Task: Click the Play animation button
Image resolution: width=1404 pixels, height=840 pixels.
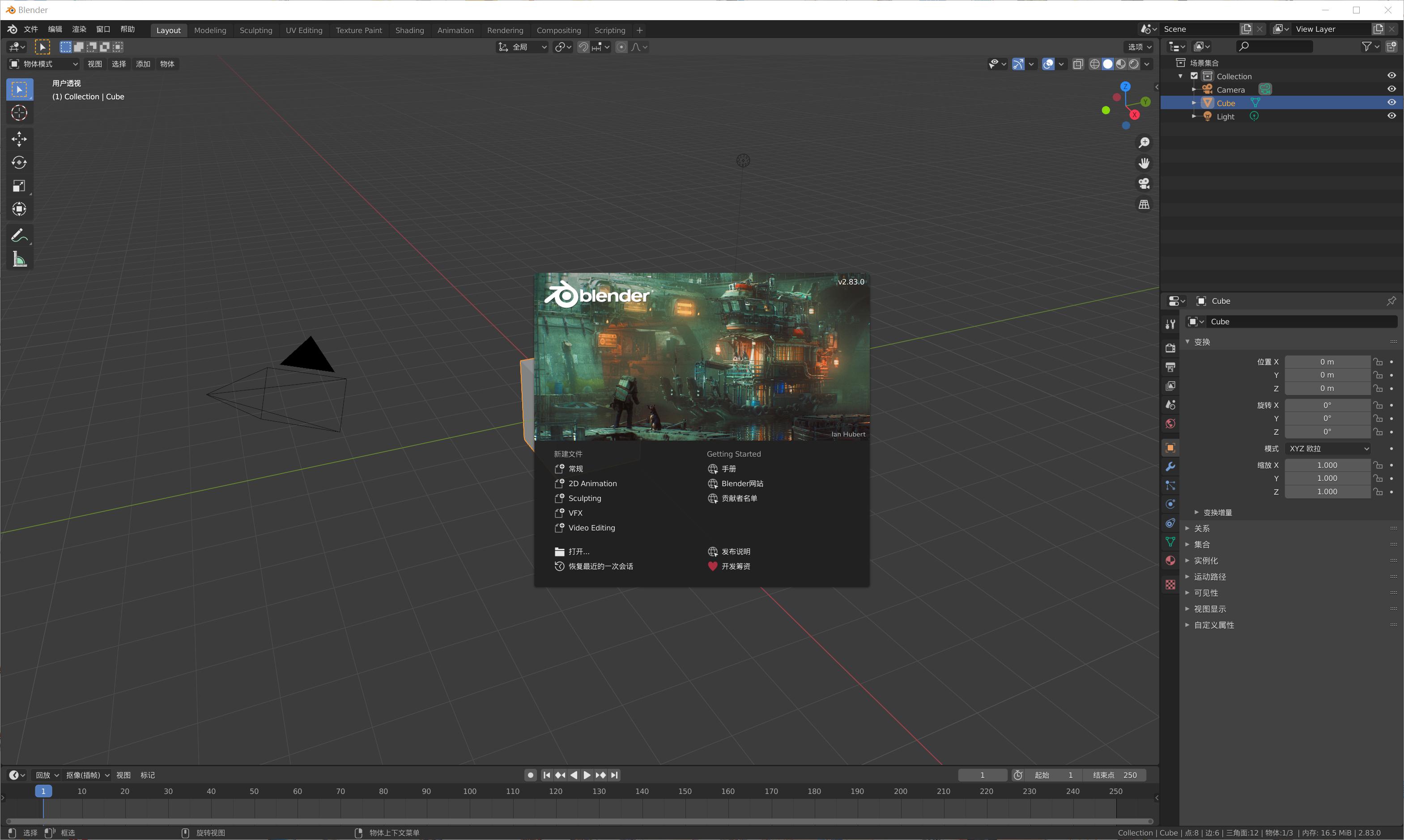Action: tap(587, 775)
